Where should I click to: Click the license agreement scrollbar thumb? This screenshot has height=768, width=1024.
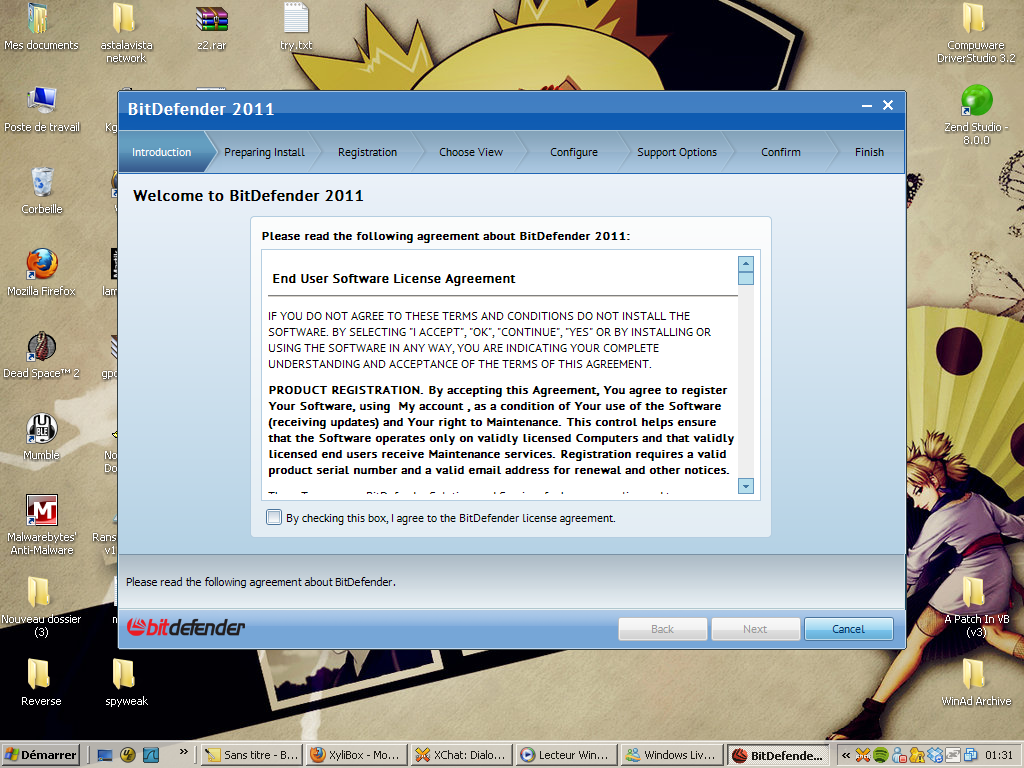(746, 279)
